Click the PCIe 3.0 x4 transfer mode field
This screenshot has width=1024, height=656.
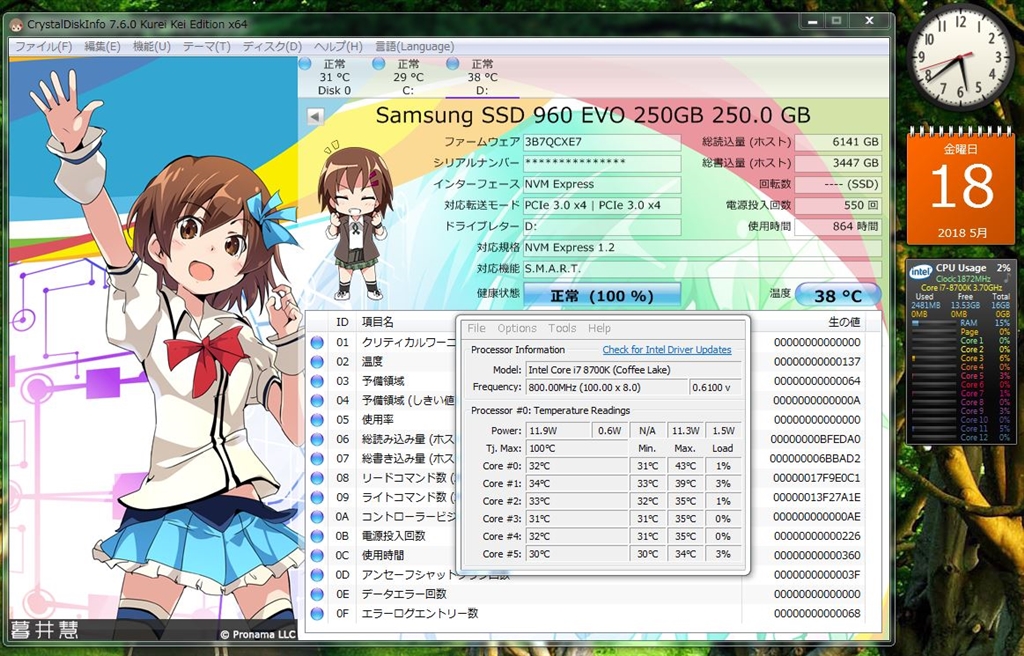click(x=601, y=205)
